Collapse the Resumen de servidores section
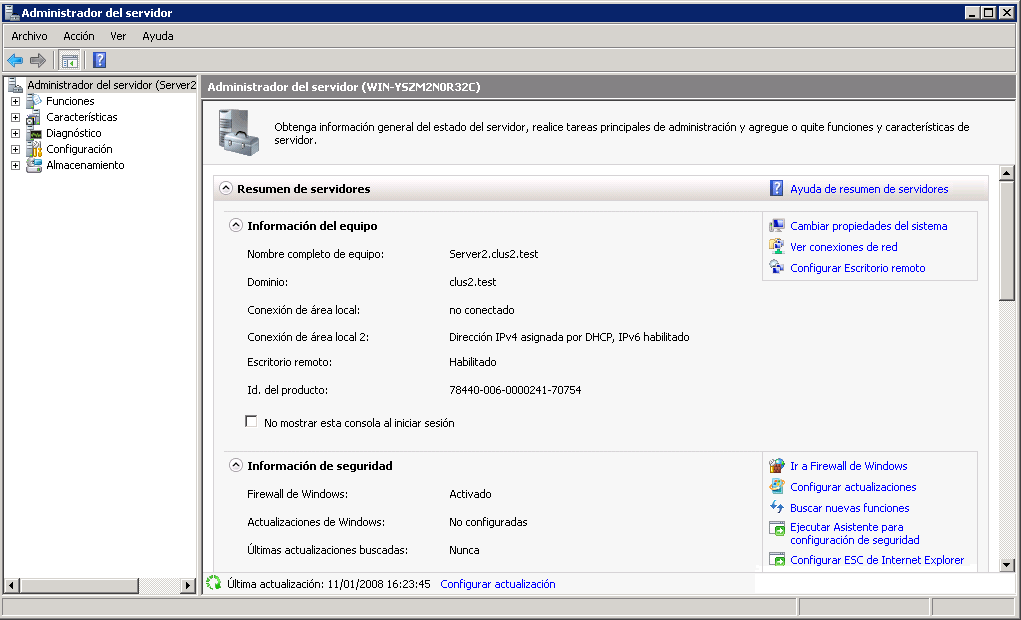Image resolution: width=1021 pixels, height=620 pixels. [x=226, y=188]
